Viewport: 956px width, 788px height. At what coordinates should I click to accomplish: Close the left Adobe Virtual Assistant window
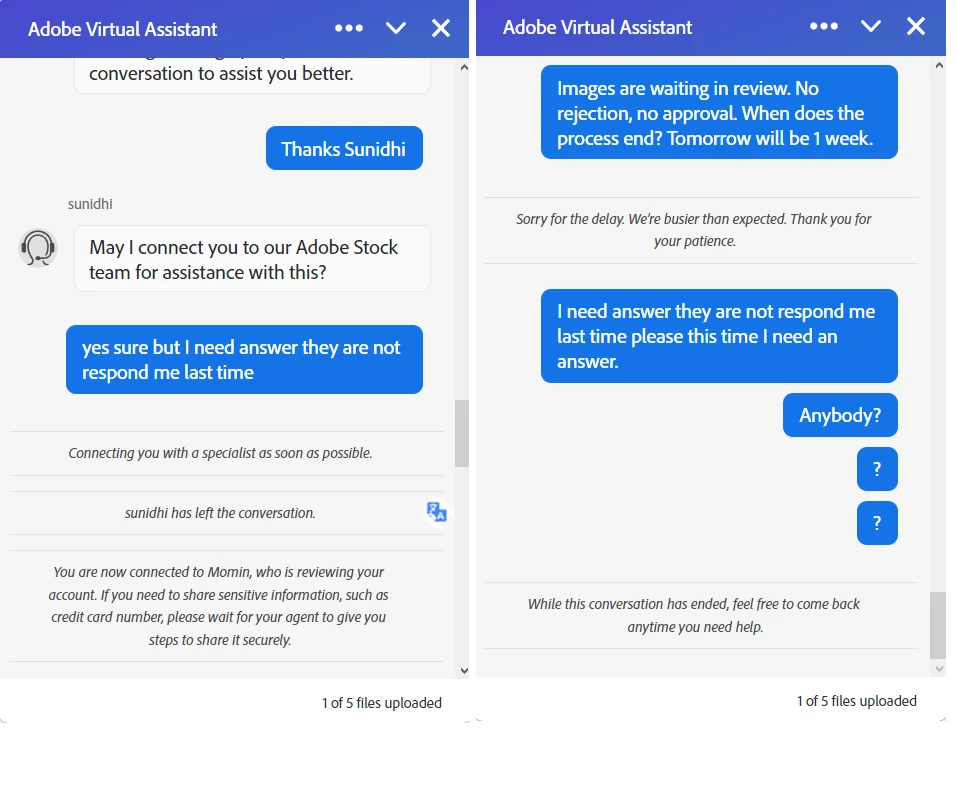tap(441, 28)
